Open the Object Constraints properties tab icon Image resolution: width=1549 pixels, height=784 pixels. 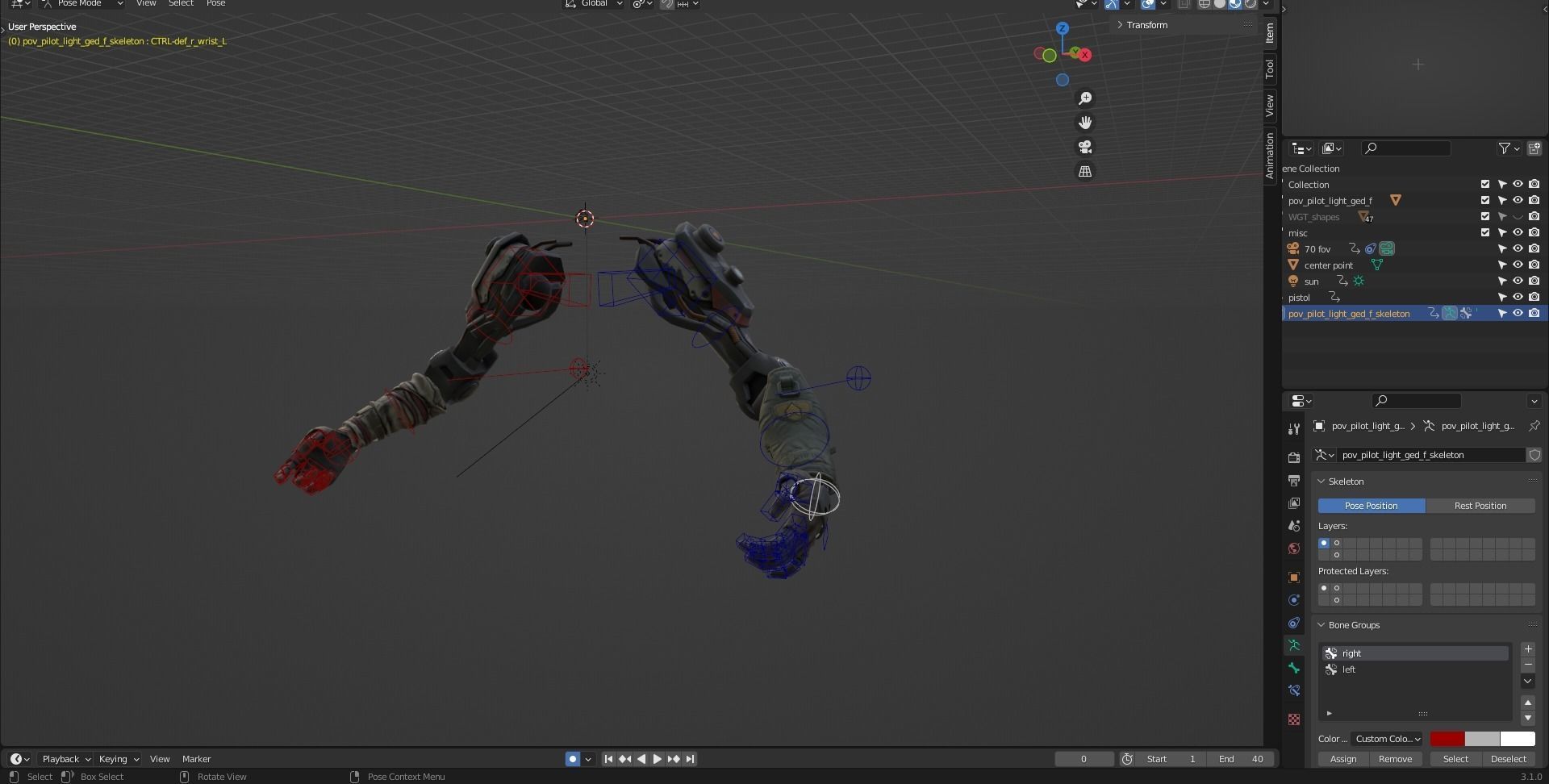click(x=1294, y=623)
